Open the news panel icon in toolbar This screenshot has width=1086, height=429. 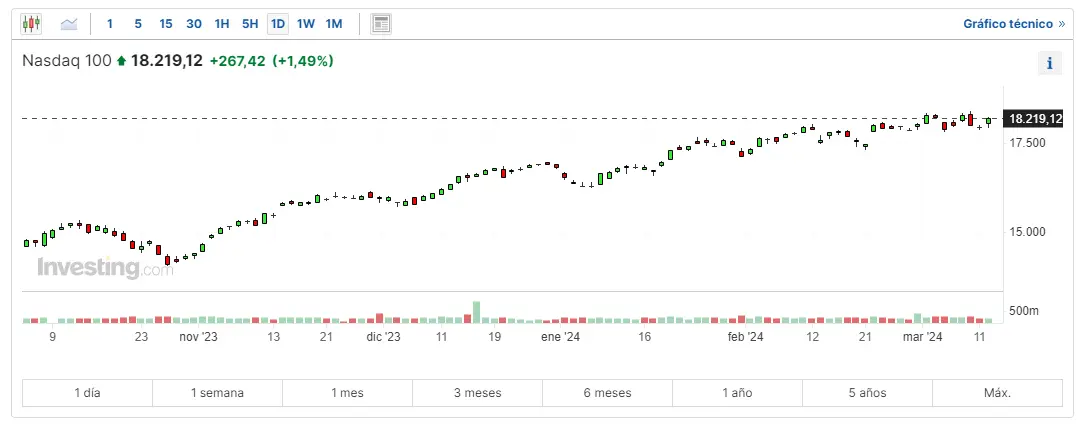[380, 23]
